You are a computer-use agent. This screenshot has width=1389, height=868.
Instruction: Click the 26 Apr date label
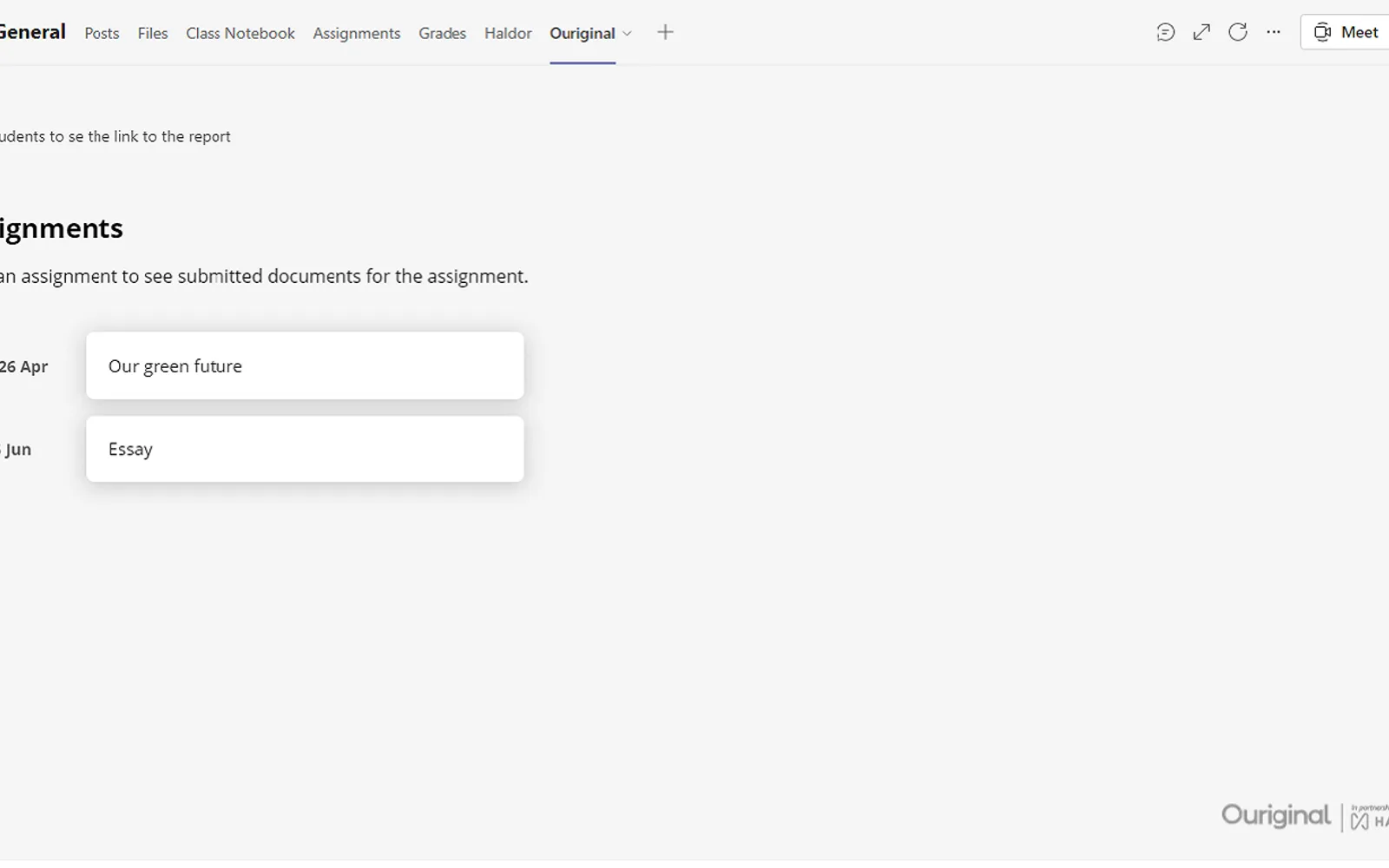tap(24, 366)
